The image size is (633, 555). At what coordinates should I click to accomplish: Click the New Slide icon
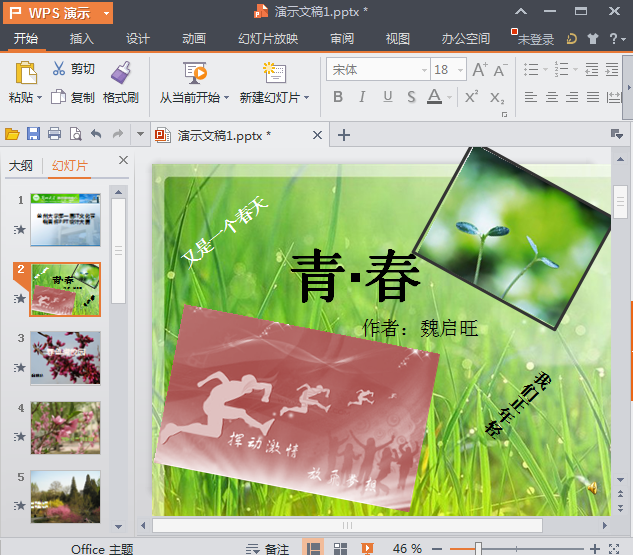click(275, 73)
